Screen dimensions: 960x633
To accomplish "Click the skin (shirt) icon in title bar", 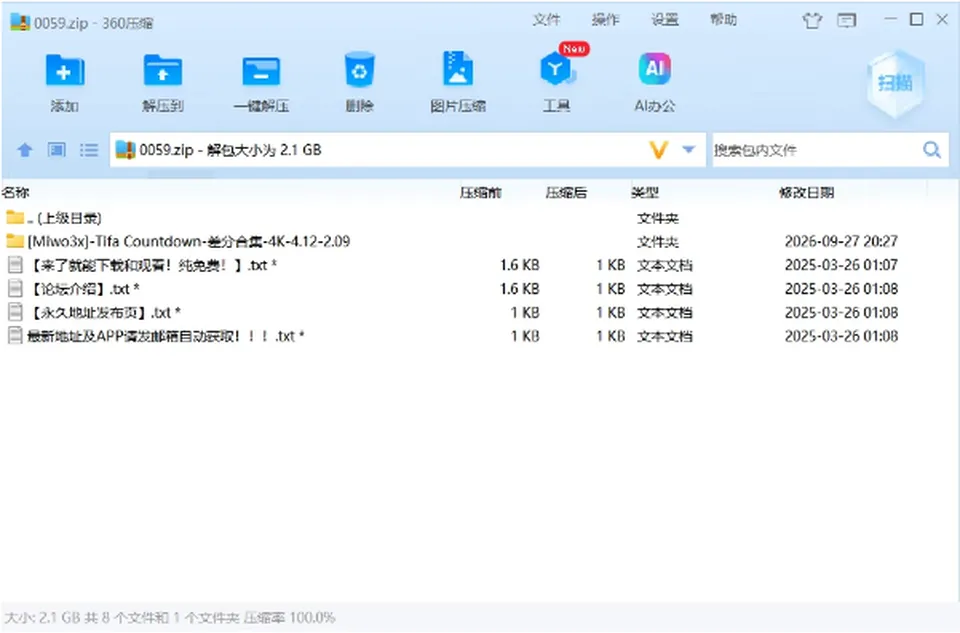I will 812,20.
